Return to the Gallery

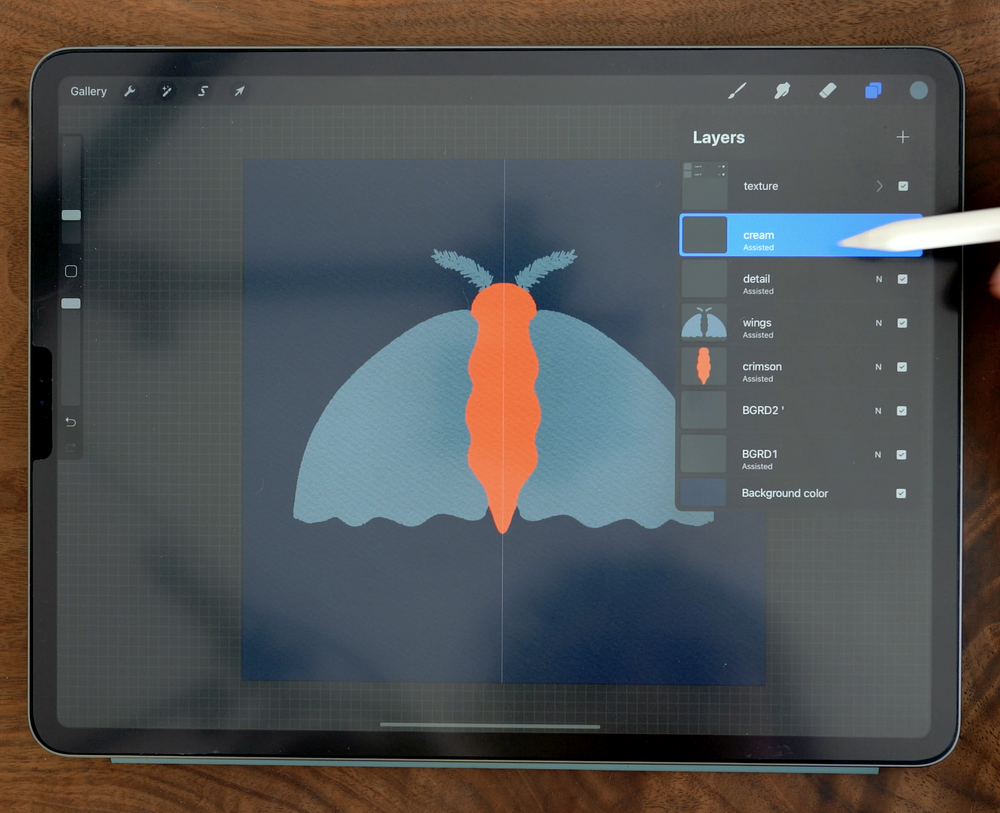point(87,91)
